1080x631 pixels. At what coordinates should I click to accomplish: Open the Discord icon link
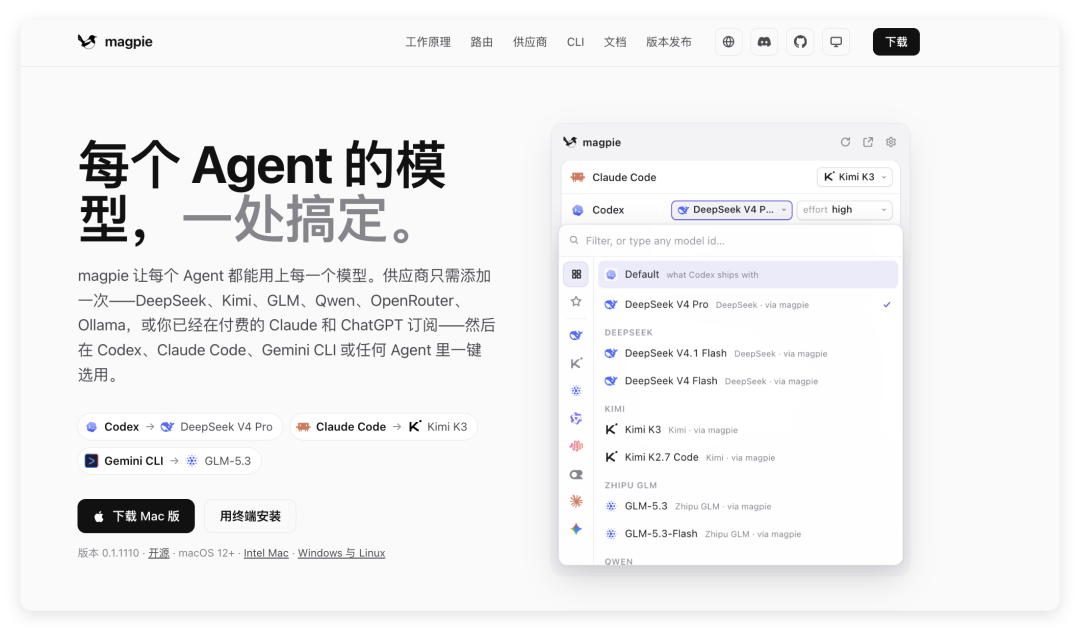tap(764, 42)
